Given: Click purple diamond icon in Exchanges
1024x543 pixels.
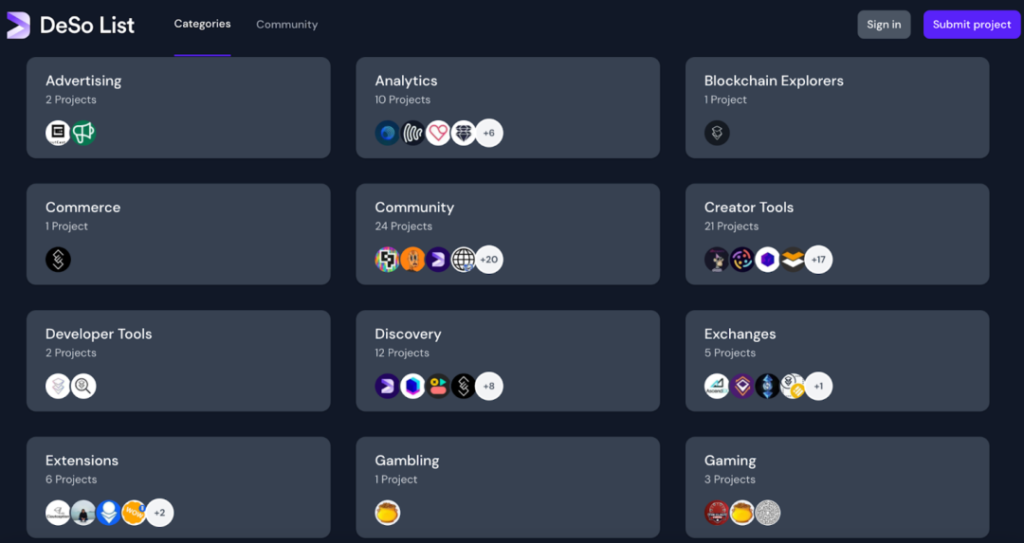Looking at the screenshot, I should (x=743, y=386).
